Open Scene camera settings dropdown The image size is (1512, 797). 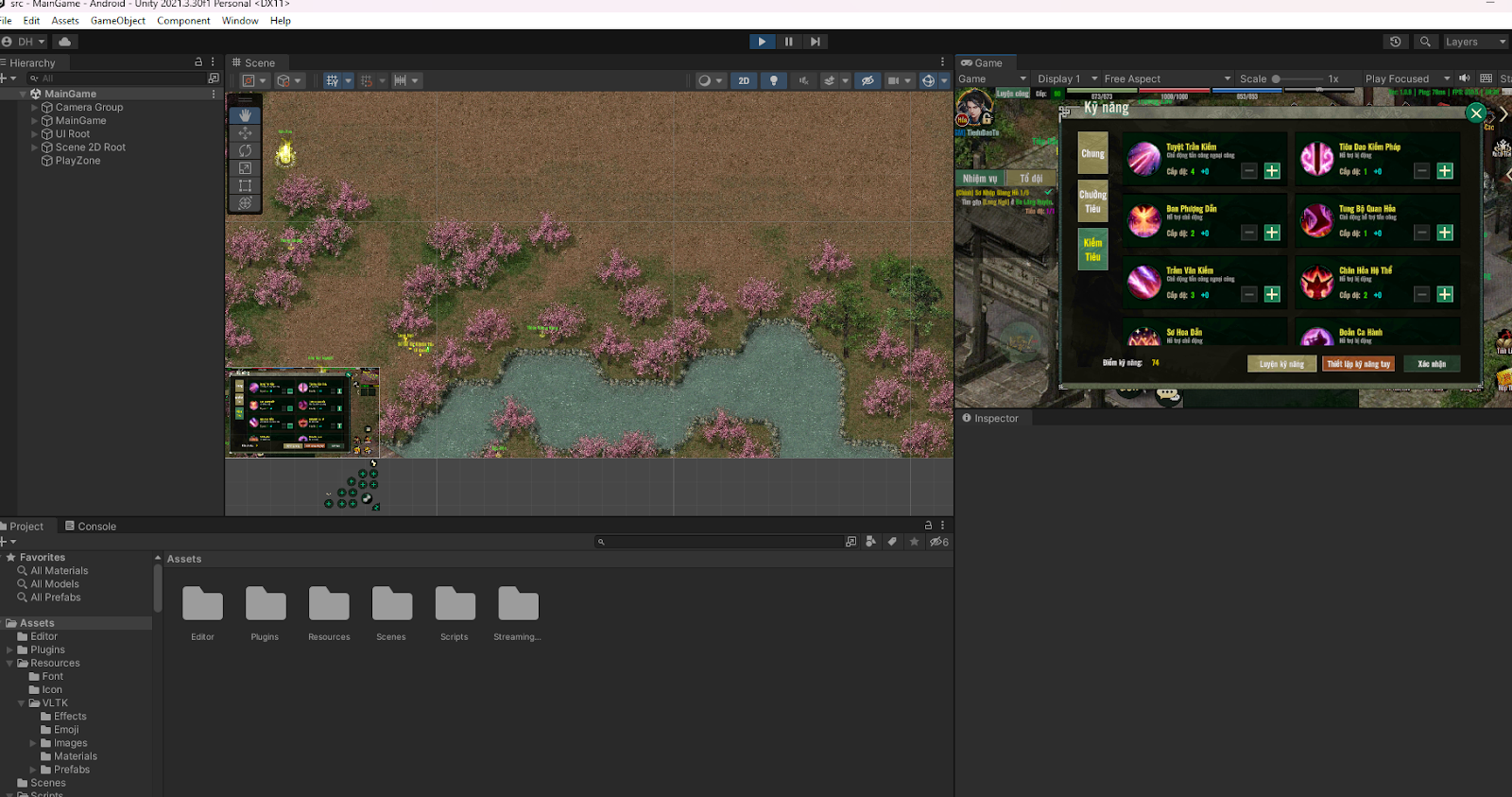[899, 80]
